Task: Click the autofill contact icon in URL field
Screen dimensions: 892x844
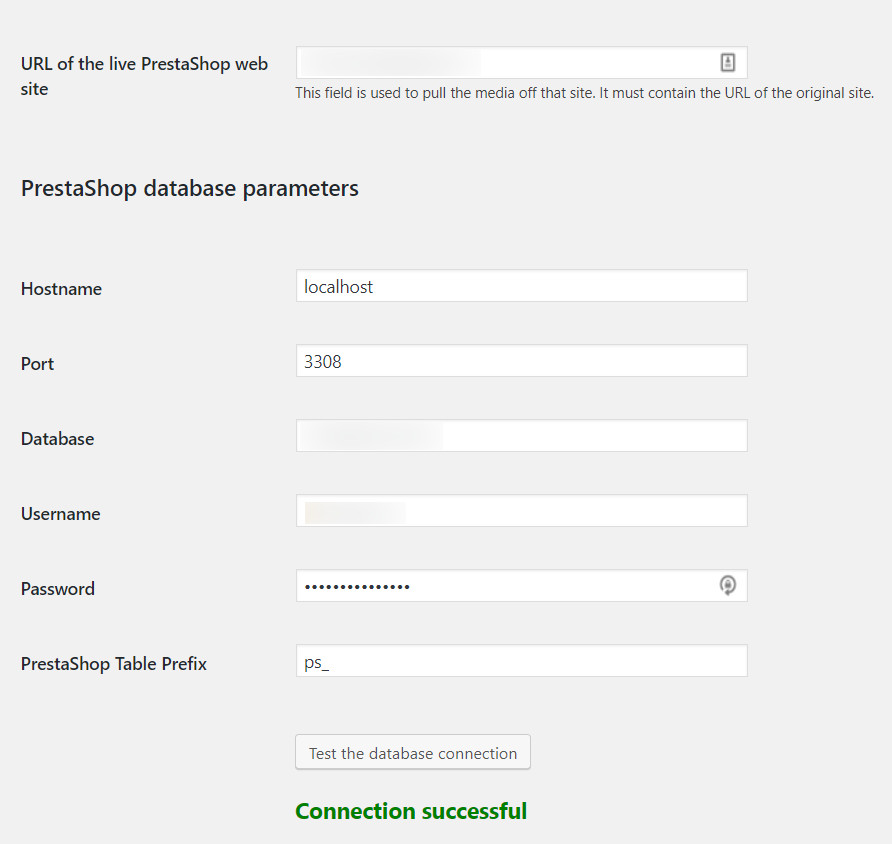Action: [x=728, y=63]
